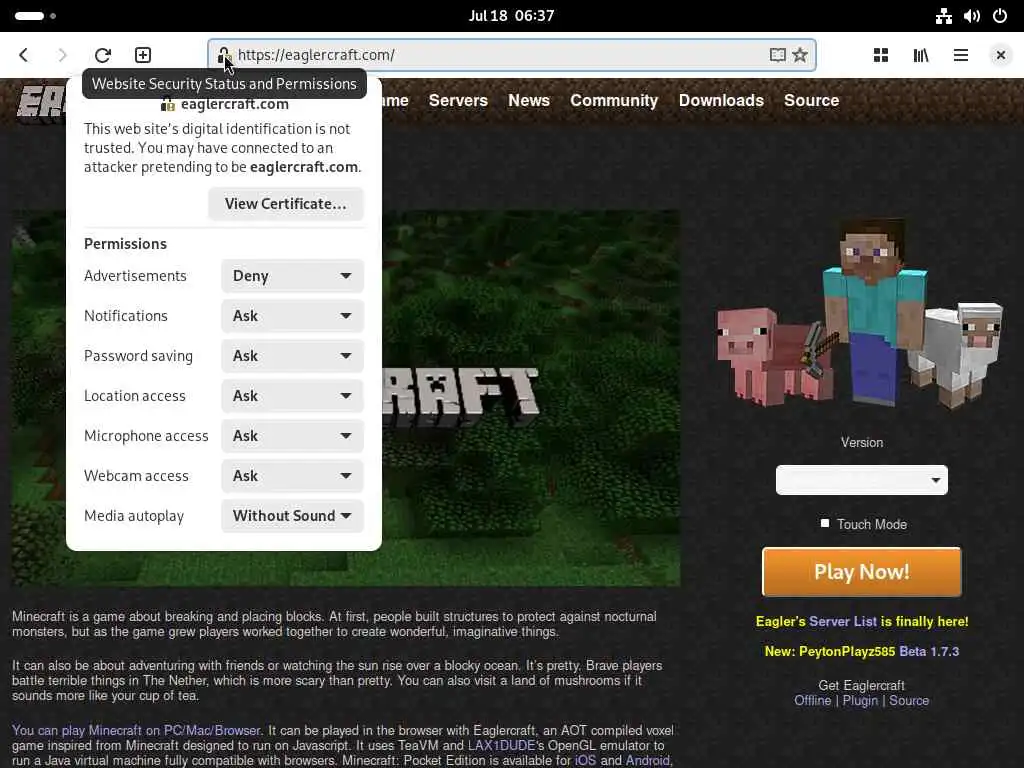Image resolution: width=1024 pixels, height=768 pixels.
Task: Open the Android link
Action: tap(648, 761)
